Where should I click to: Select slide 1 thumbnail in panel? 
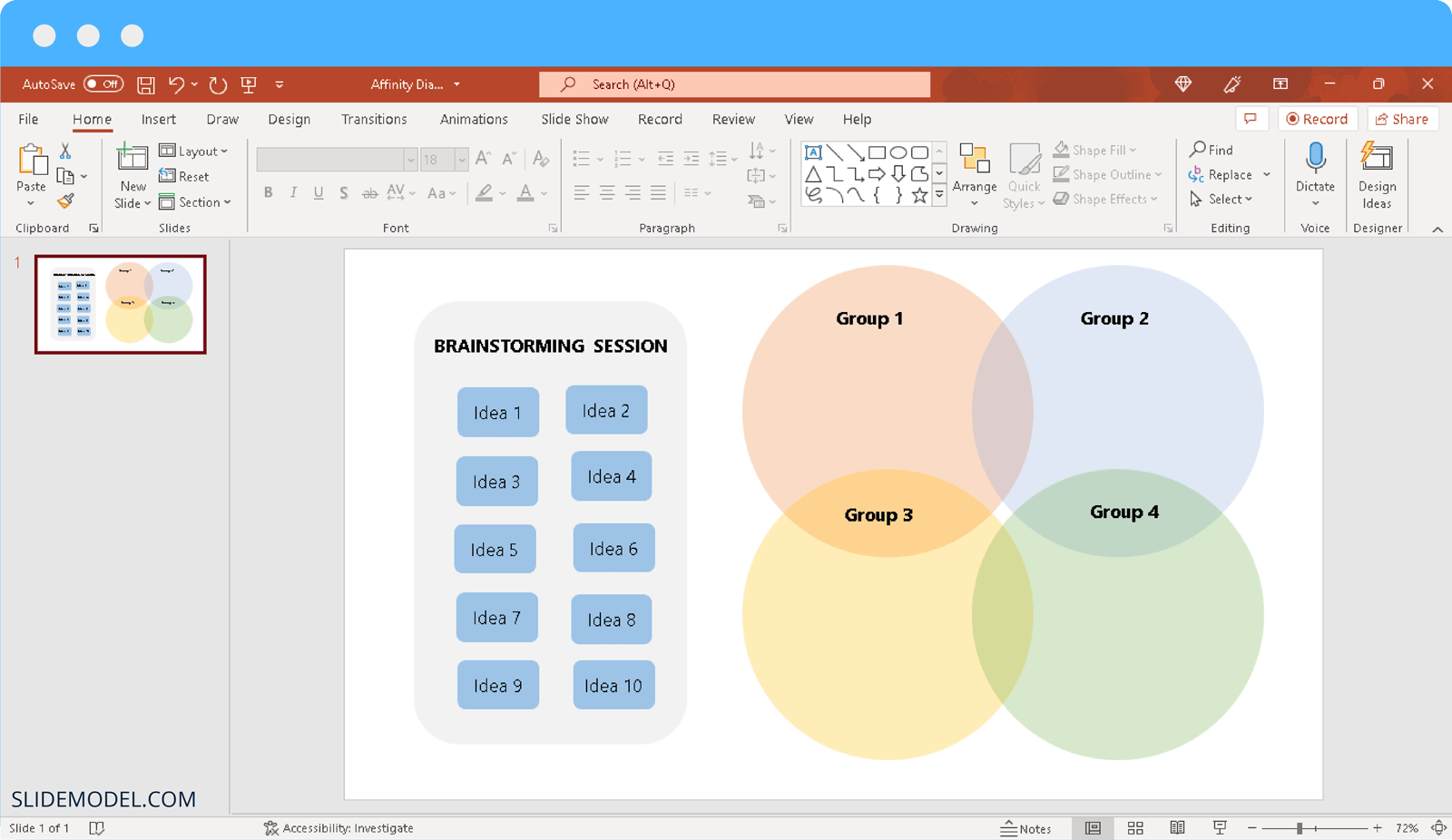click(x=121, y=305)
